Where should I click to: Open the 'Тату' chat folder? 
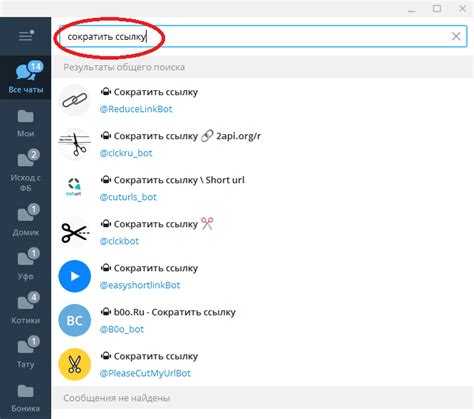(x=26, y=352)
